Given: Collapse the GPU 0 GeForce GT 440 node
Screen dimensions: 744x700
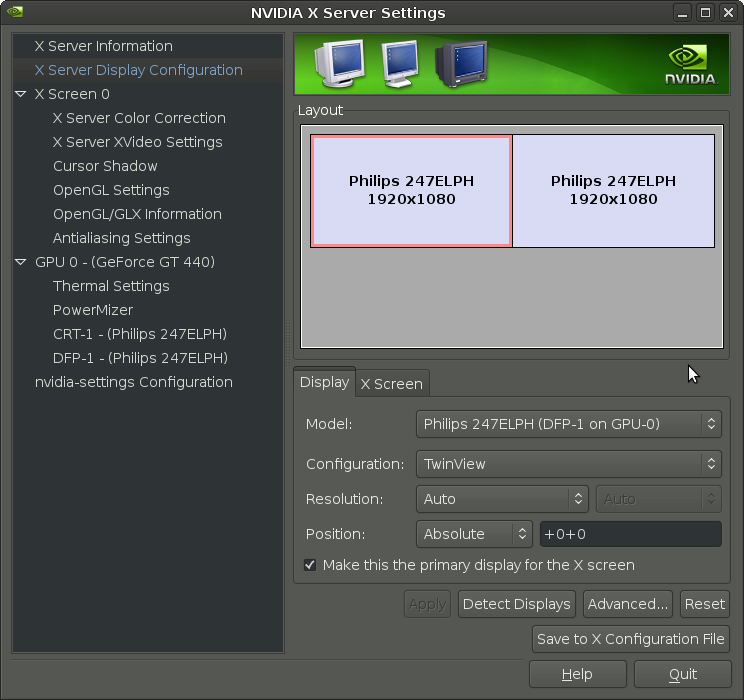Looking at the screenshot, I should (x=21, y=262).
